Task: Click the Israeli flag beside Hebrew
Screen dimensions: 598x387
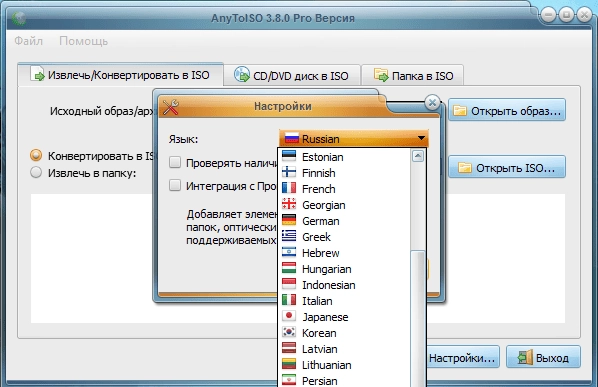Action: click(289, 252)
